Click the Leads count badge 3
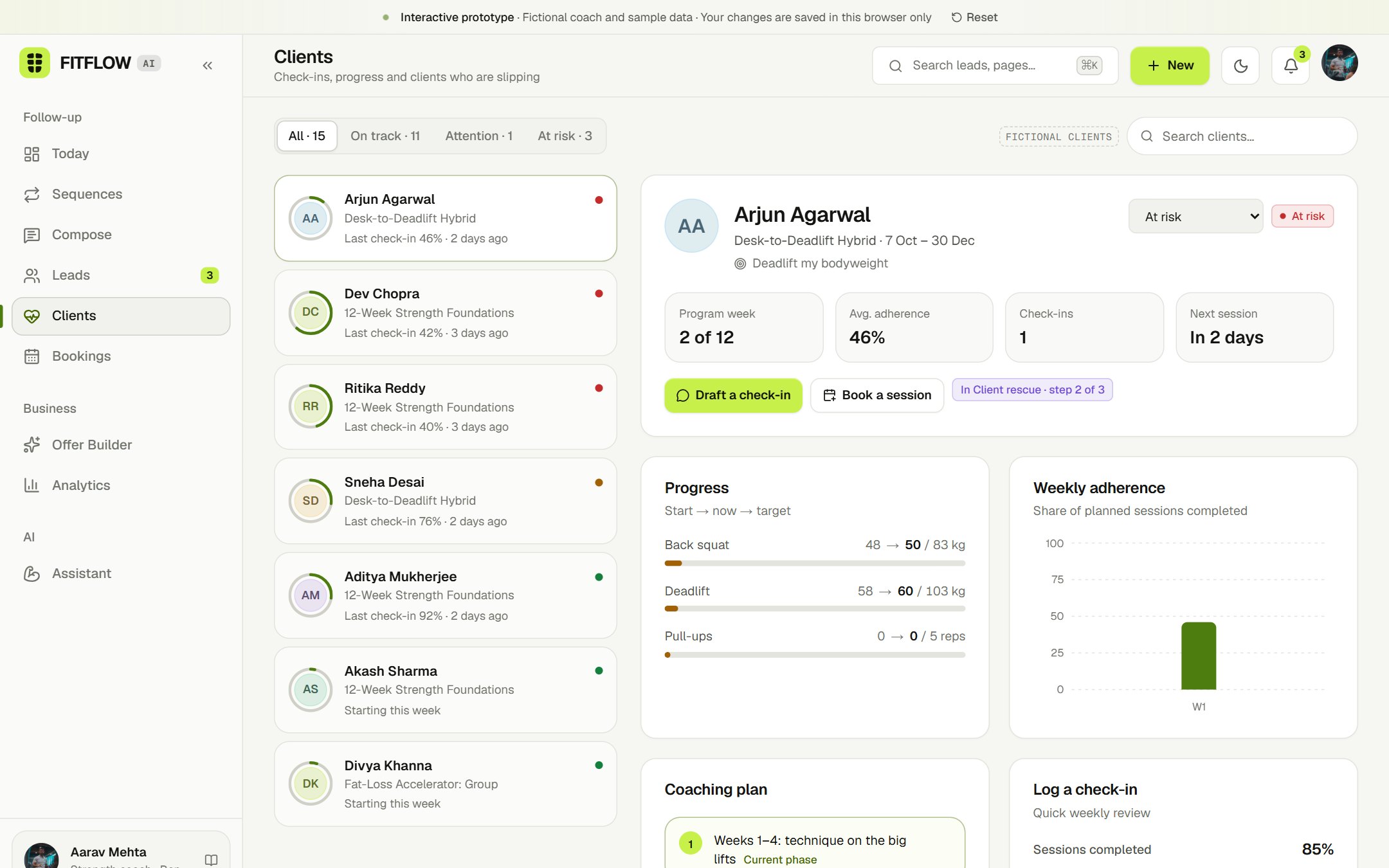This screenshot has height=868, width=1389. [x=210, y=275]
